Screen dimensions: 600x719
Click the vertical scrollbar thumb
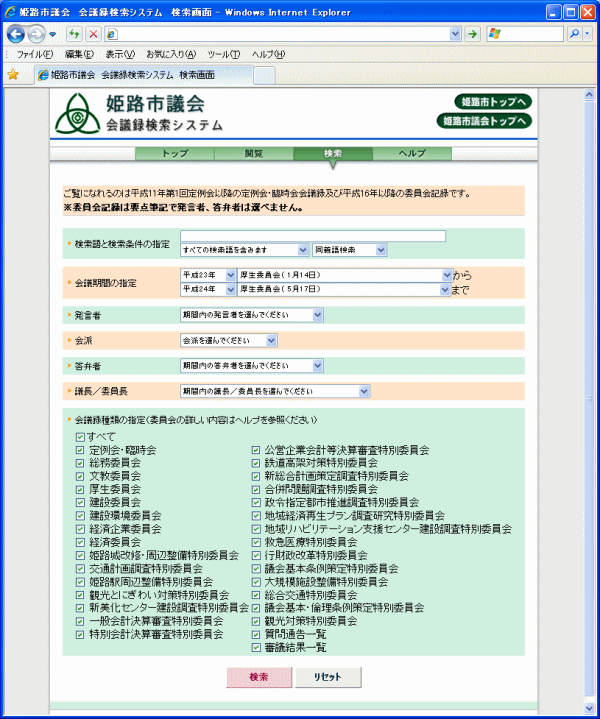(589, 398)
